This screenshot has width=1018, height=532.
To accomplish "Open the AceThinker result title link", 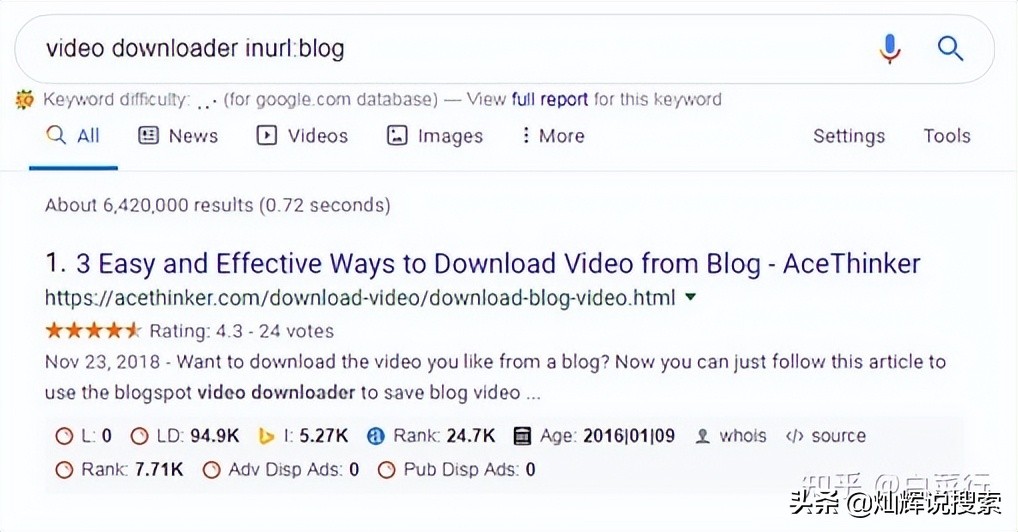I will [498, 264].
